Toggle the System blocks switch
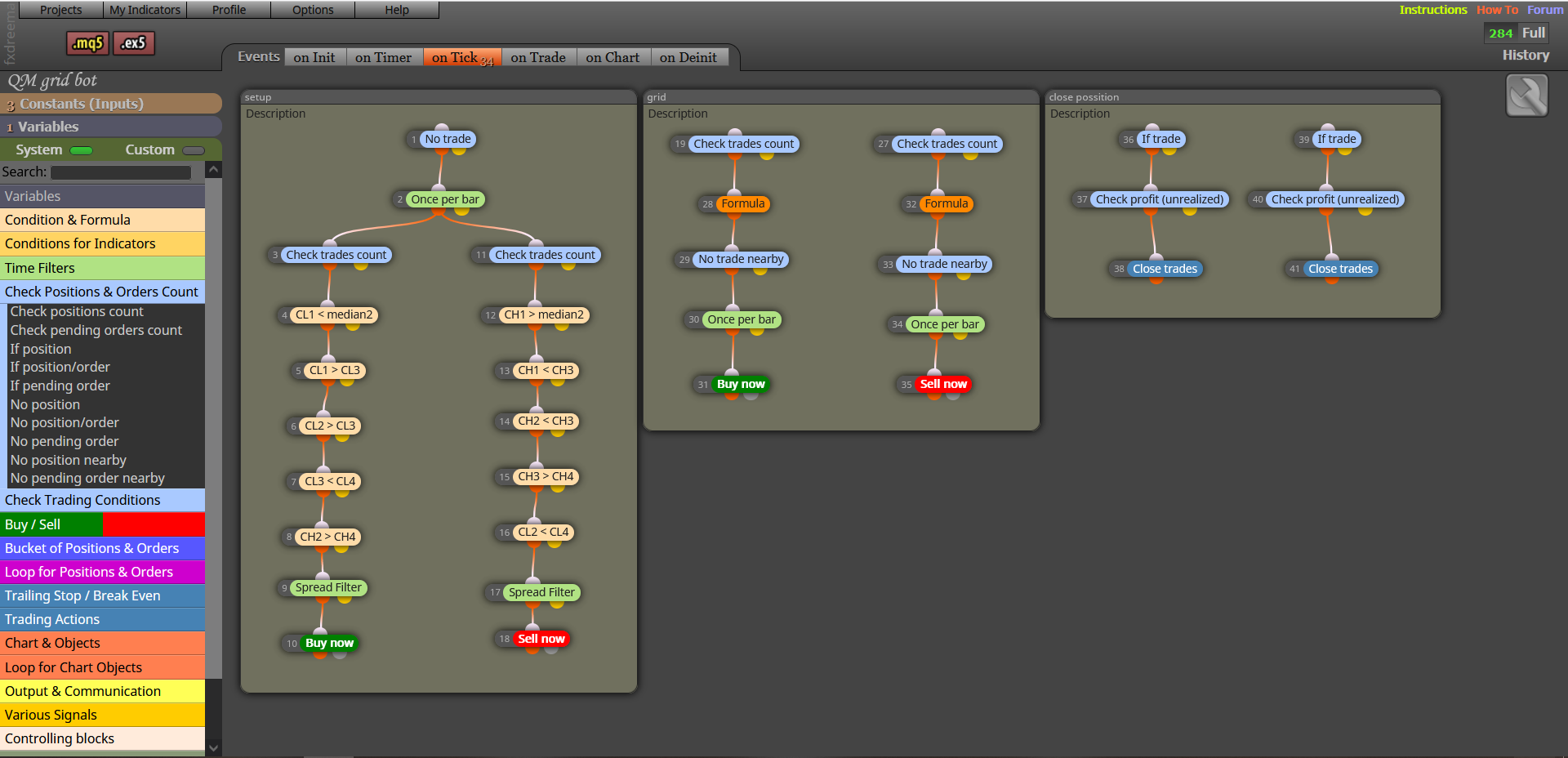1568x758 pixels. click(x=82, y=150)
